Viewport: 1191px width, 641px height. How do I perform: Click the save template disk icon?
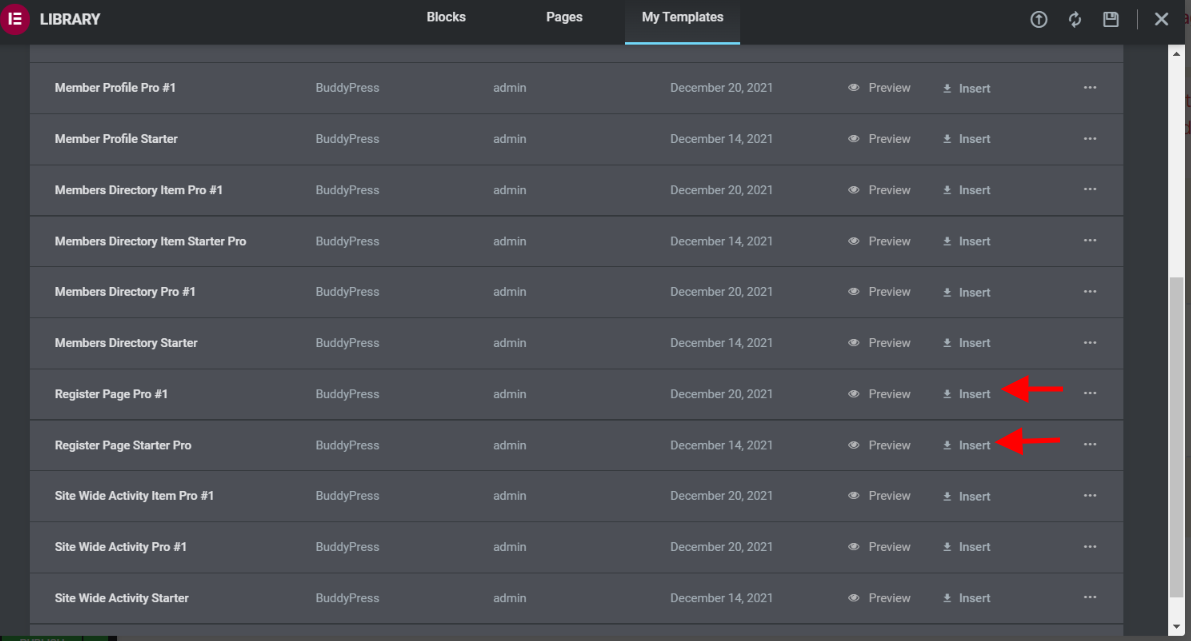tap(1111, 19)
